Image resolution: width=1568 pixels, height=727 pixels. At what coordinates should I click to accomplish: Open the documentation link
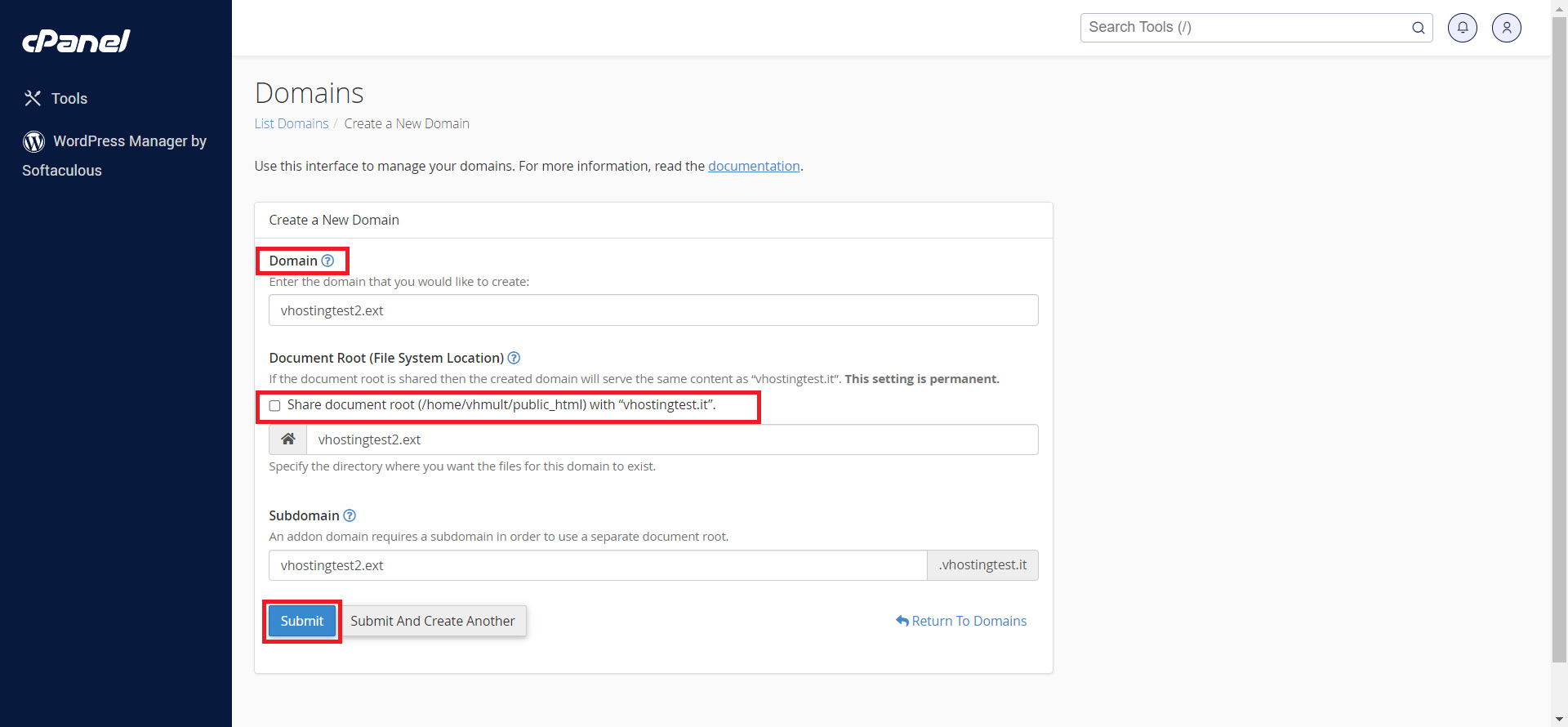point(754,166)
